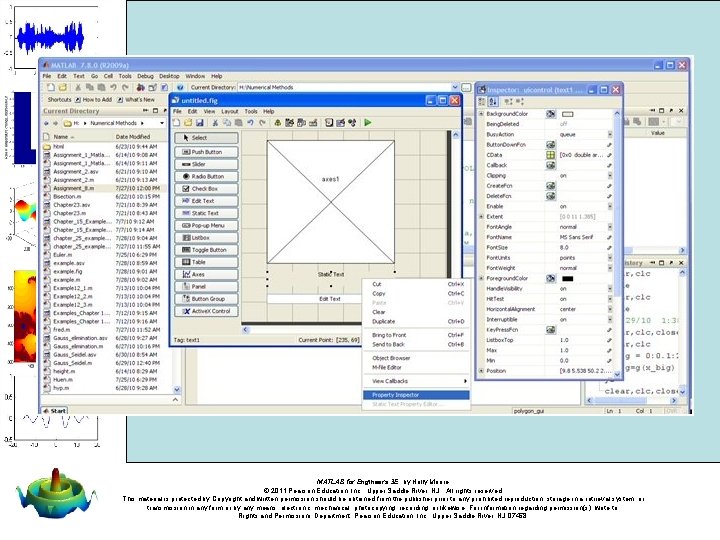Image resolution: width=720 pixels, height=540 pixels.
Task: Click the Run Figure green arrow in GUIDE
Action: coord(368,123)
